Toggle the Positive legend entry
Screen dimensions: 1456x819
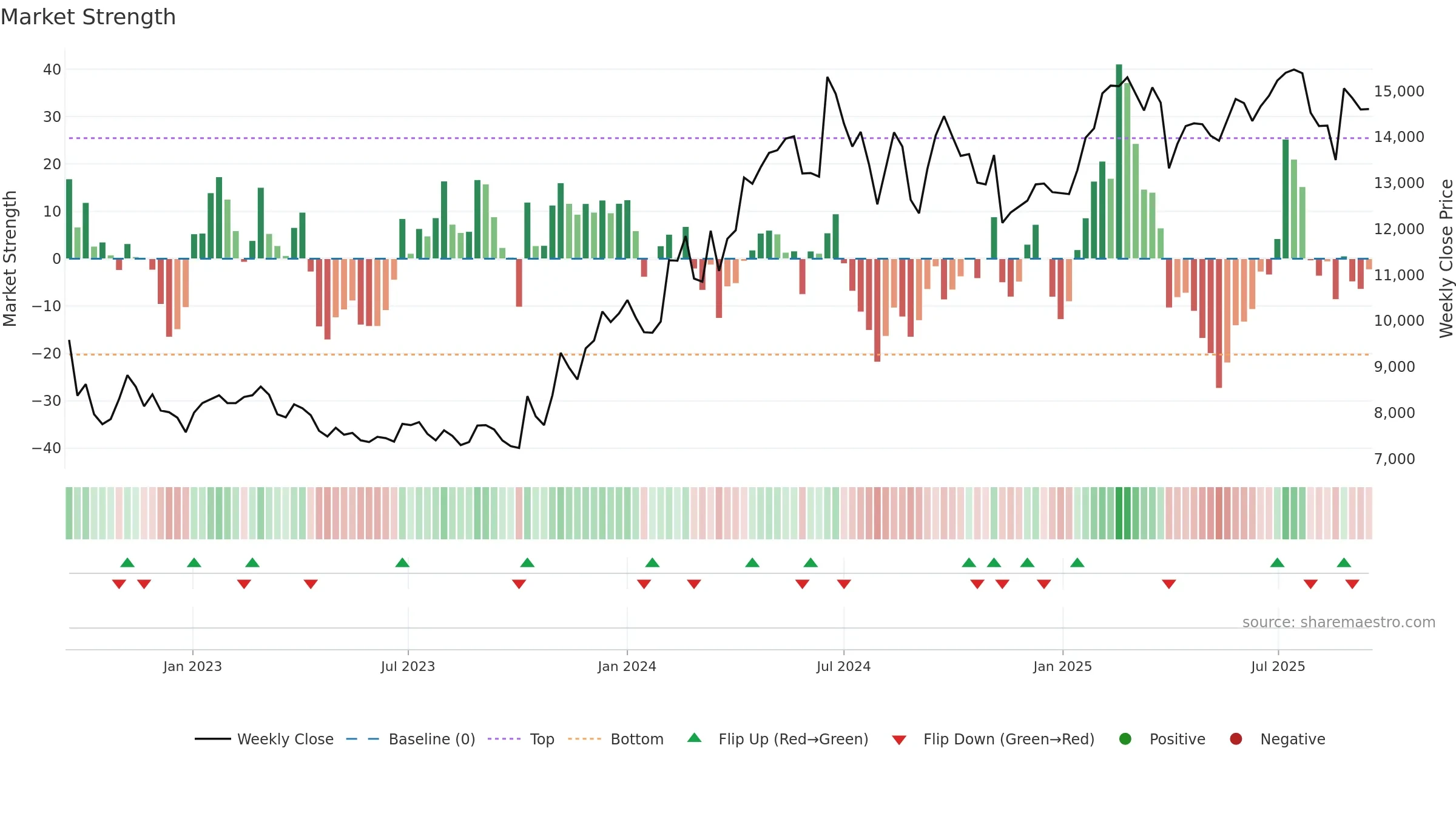(x=1162, y=739)
